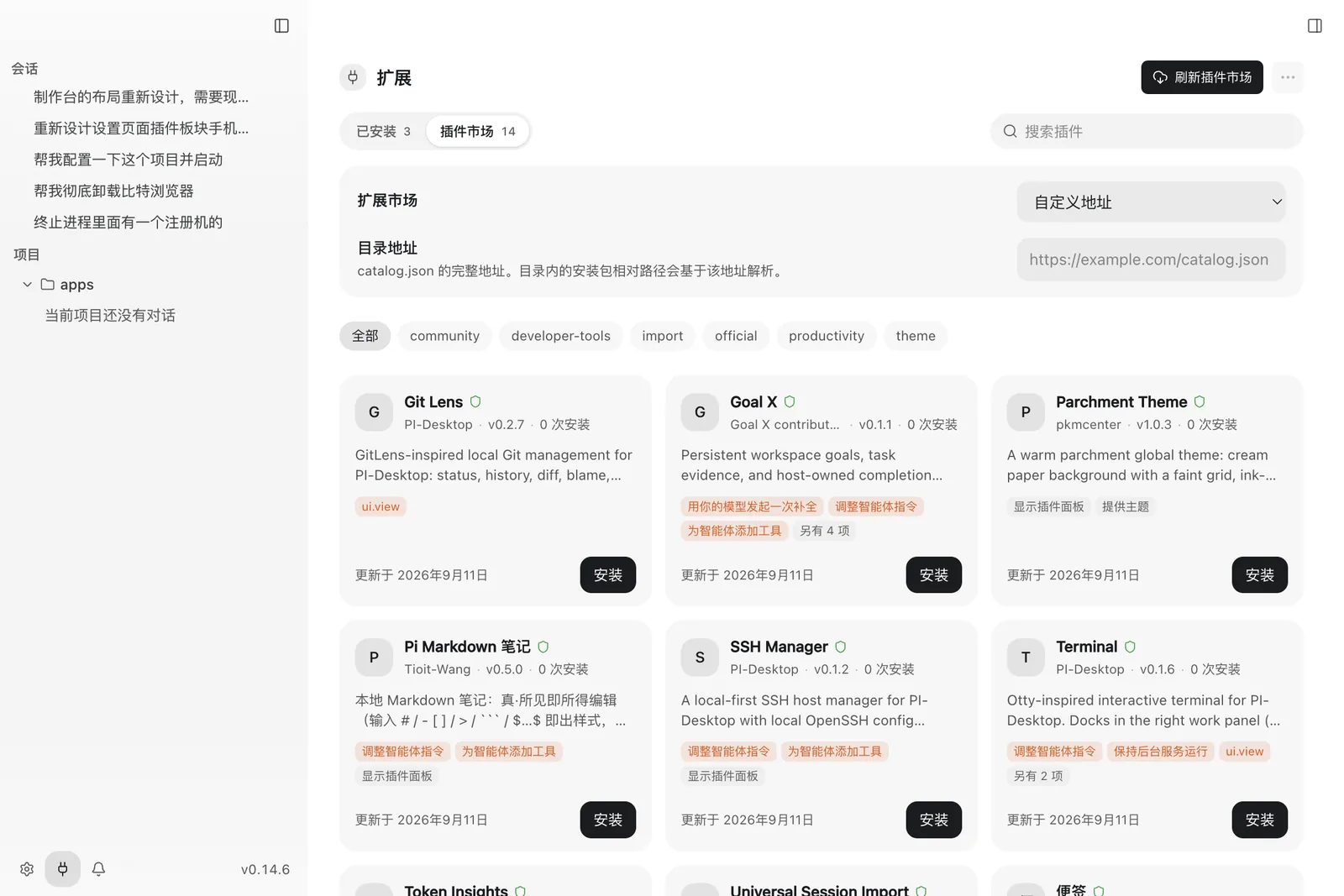
Task: Click Parchment Theme avatar letter P
Action: coord(1026,412)
